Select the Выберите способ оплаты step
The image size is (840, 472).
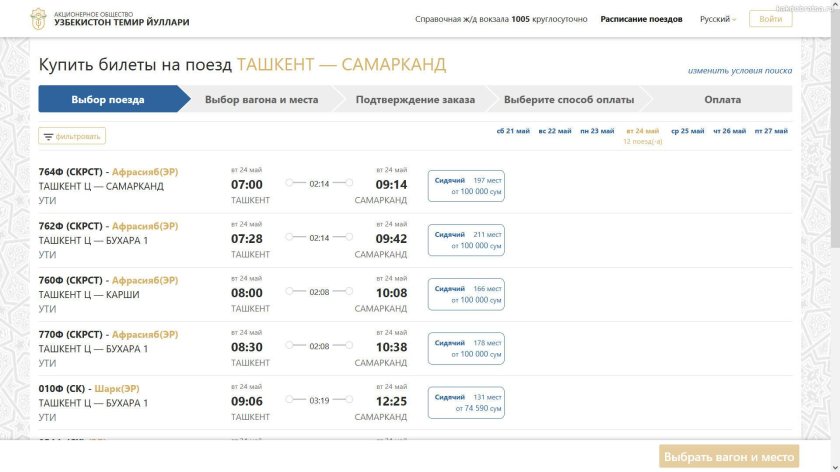[x=569, y=100]
